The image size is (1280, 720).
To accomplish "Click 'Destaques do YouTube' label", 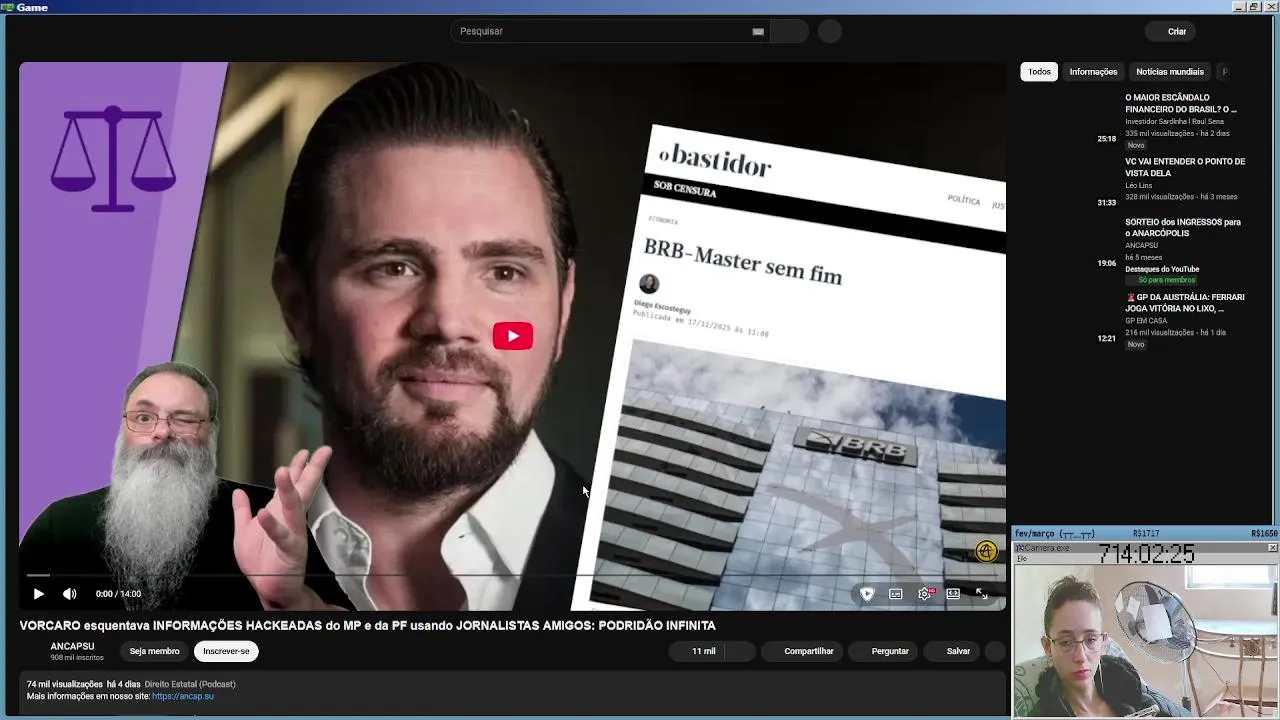I will (x=1162, y=269).
